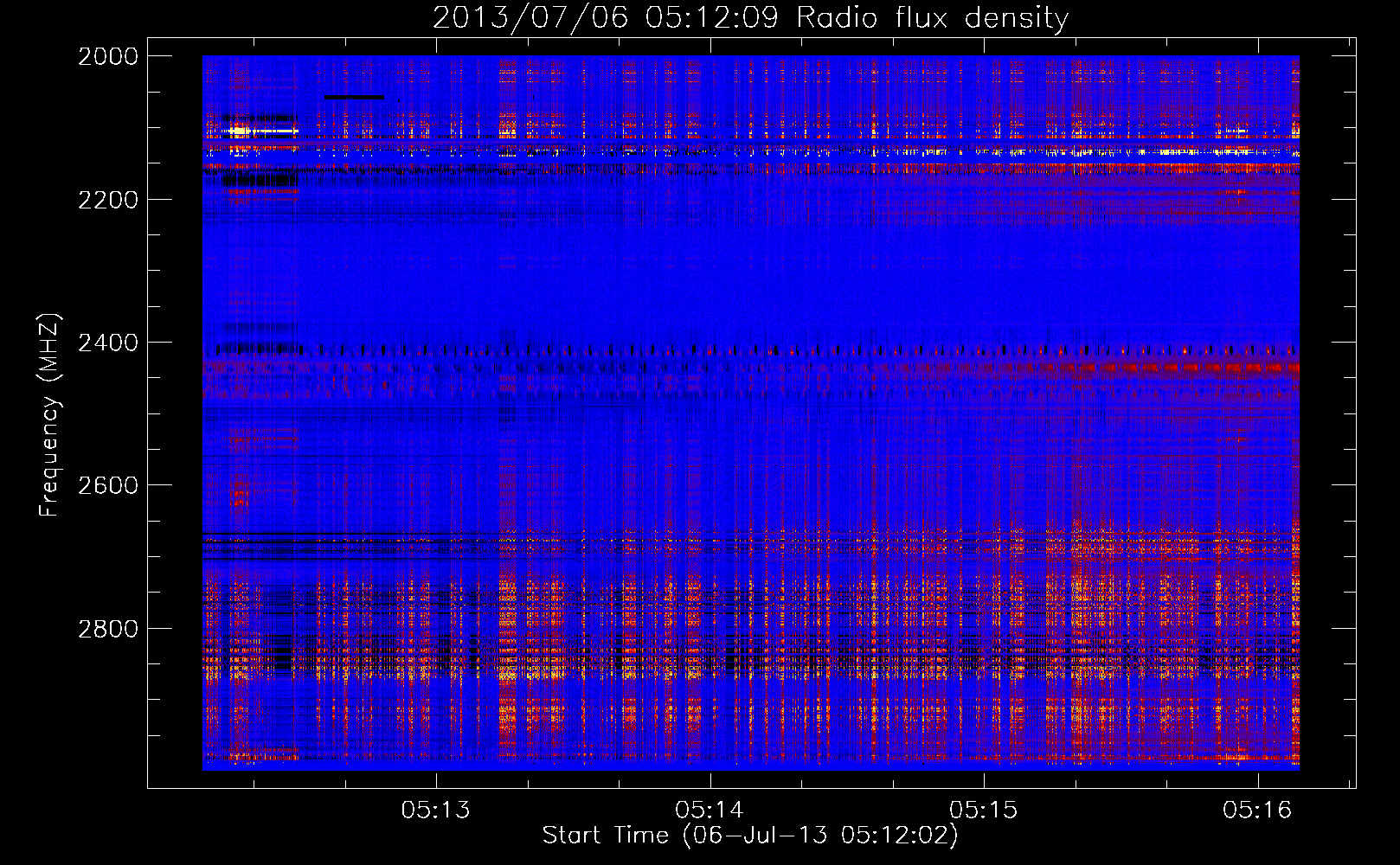The height and width of the screenshot is (865, 1400).
Task: Click the short black bar in the spectrogram
Action: pos(354,97)
